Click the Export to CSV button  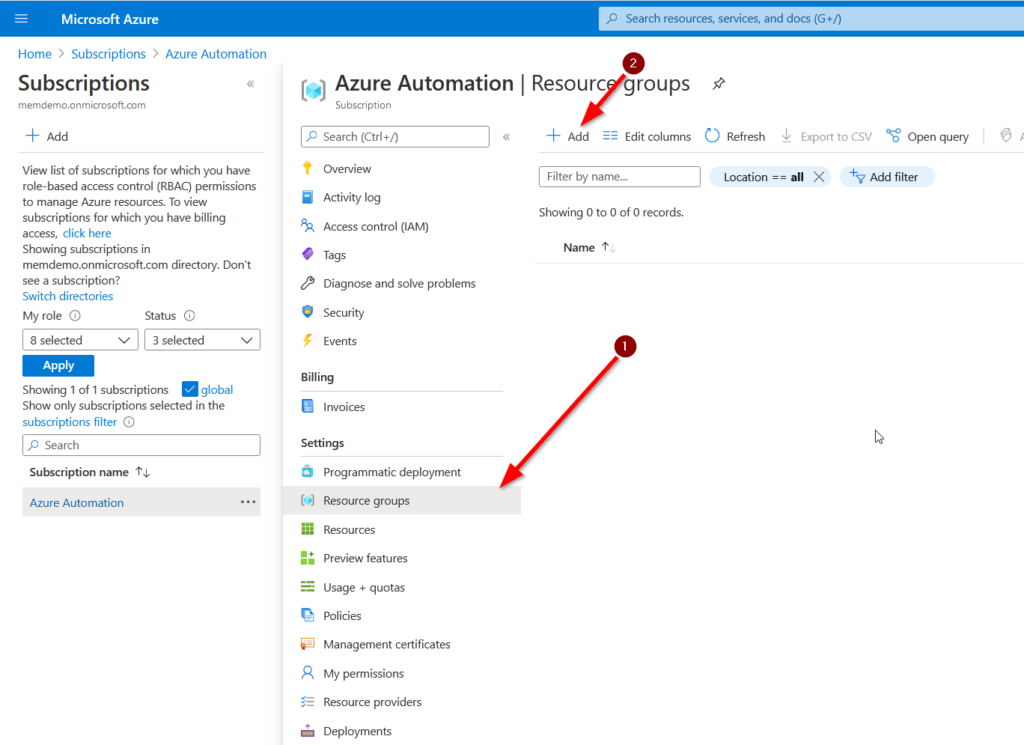point(826,136)
